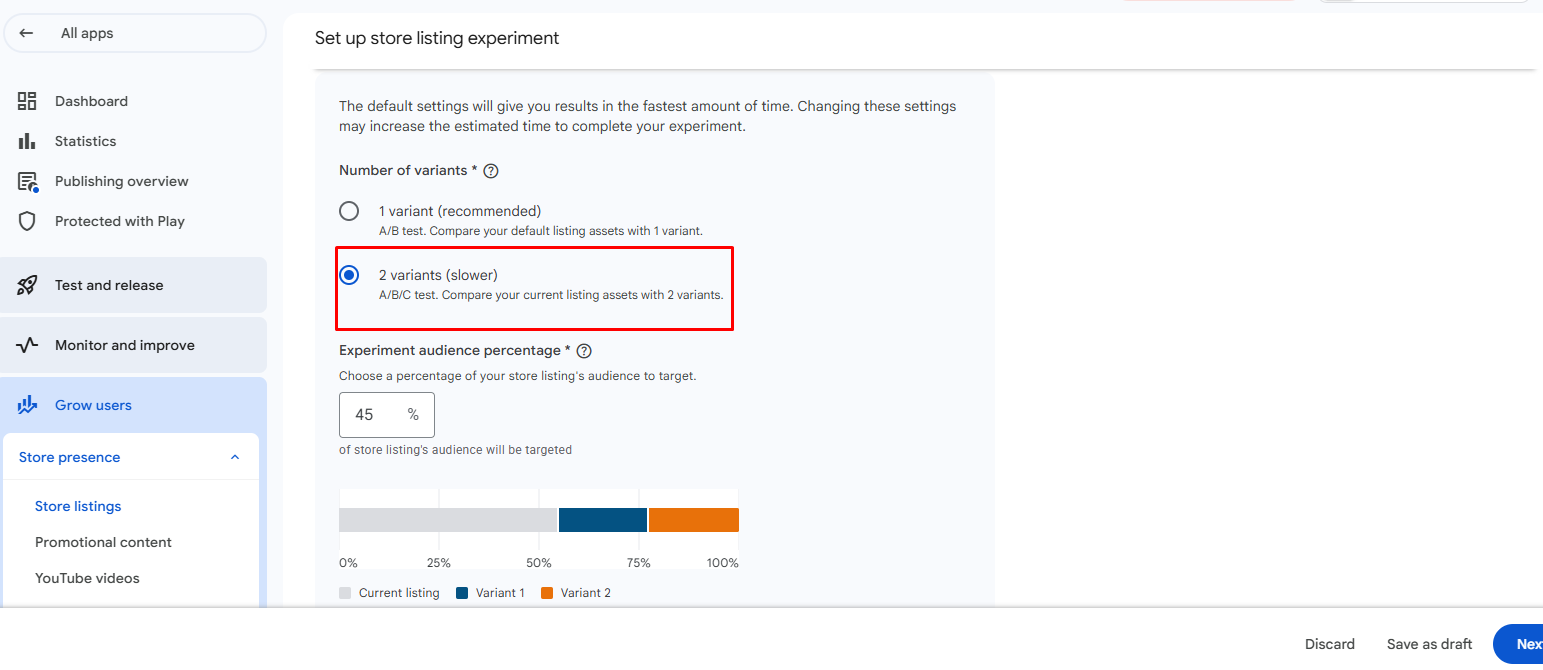The height and width of the screenshot is (670, 1543).
Task: Click the Monitor and improve pulse icon
Action: click(27, 345)
